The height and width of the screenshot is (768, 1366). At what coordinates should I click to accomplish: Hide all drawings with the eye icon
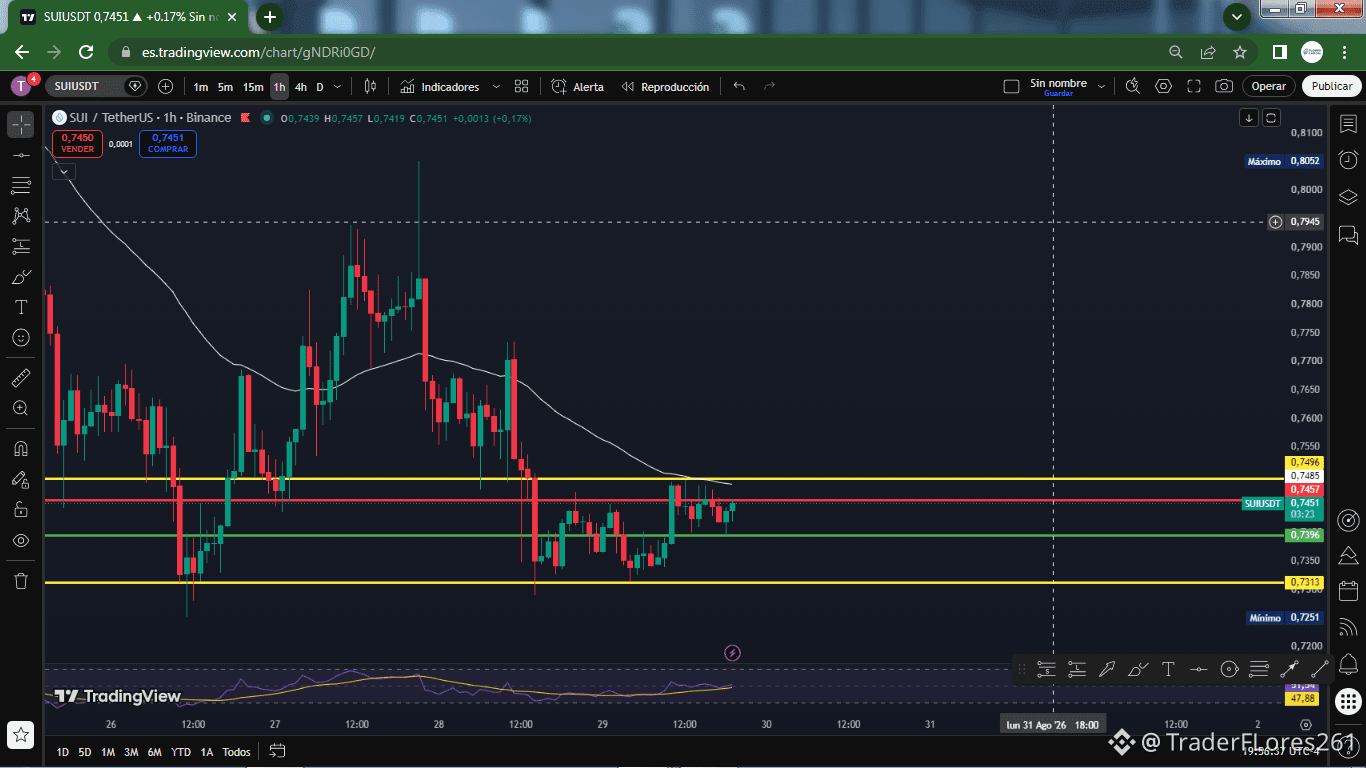point(21,540)
